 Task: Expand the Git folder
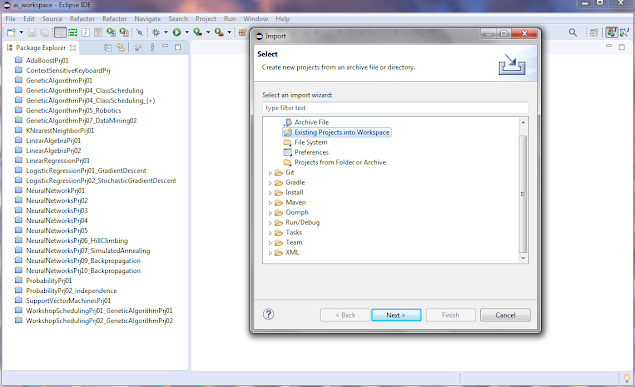tap(271, 173)
